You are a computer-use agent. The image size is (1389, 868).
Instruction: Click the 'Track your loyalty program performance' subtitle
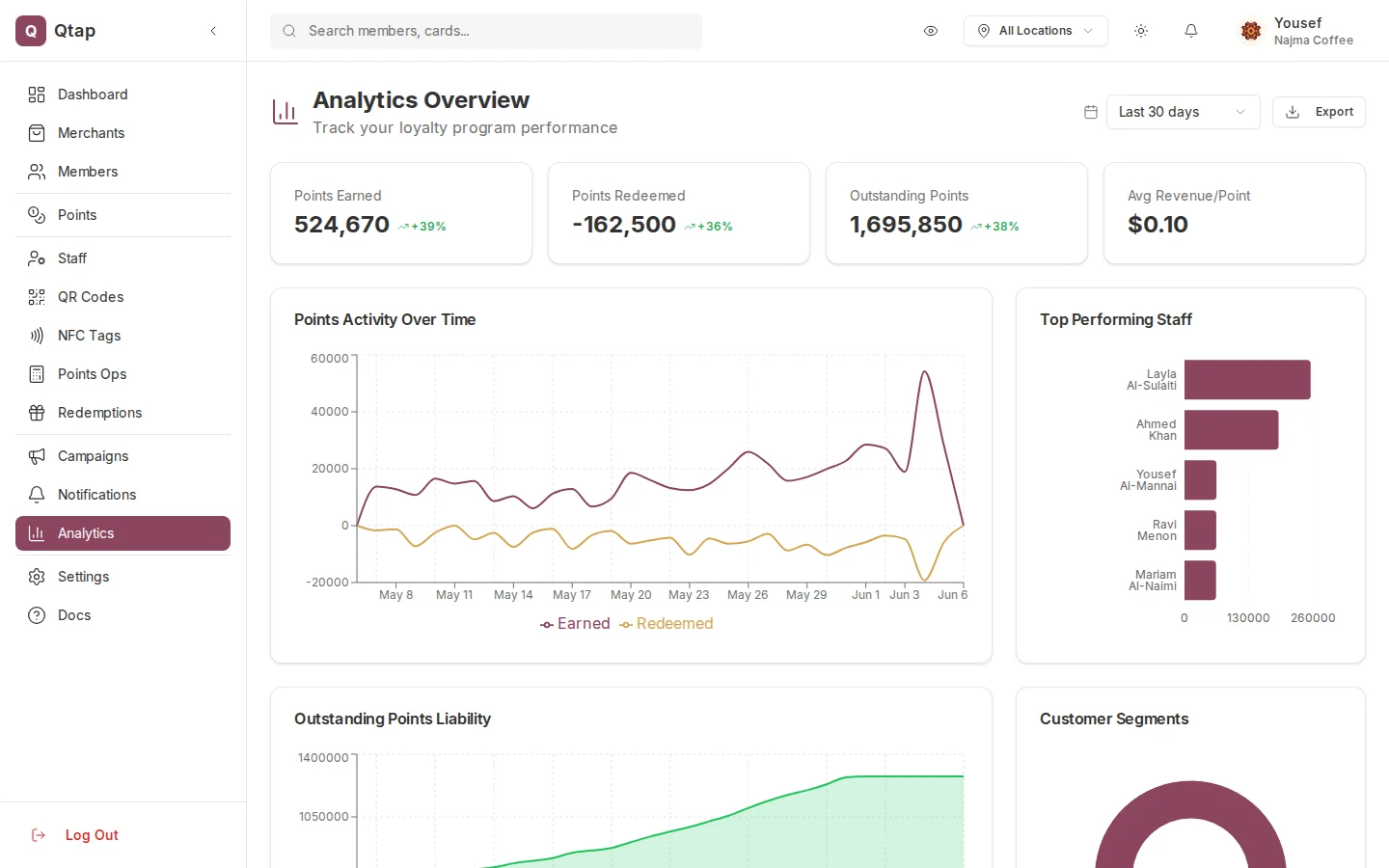pos(465,127)
